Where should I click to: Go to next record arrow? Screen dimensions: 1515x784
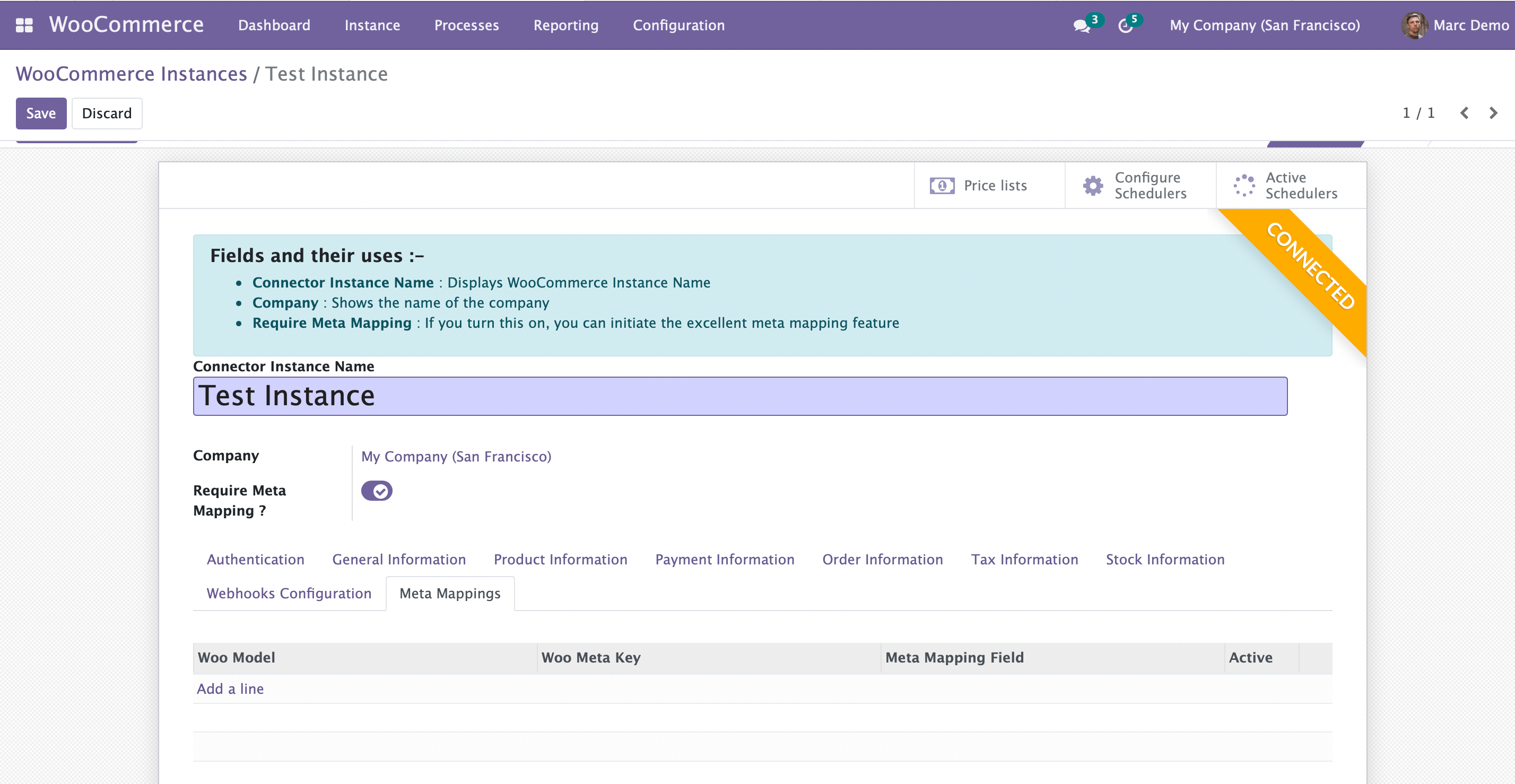point(1493,113)
